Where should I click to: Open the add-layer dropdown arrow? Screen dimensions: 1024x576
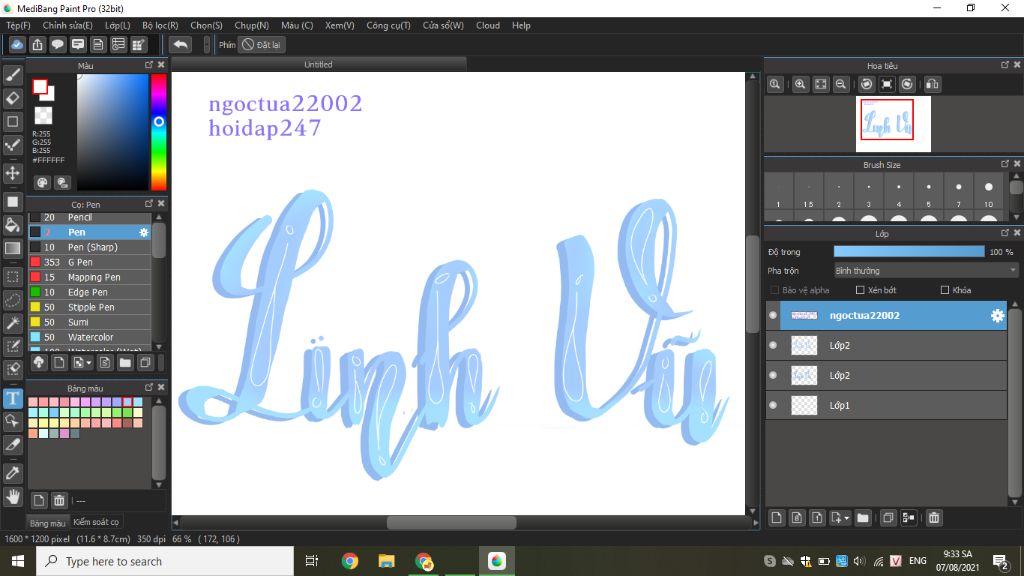coord(846,518)
